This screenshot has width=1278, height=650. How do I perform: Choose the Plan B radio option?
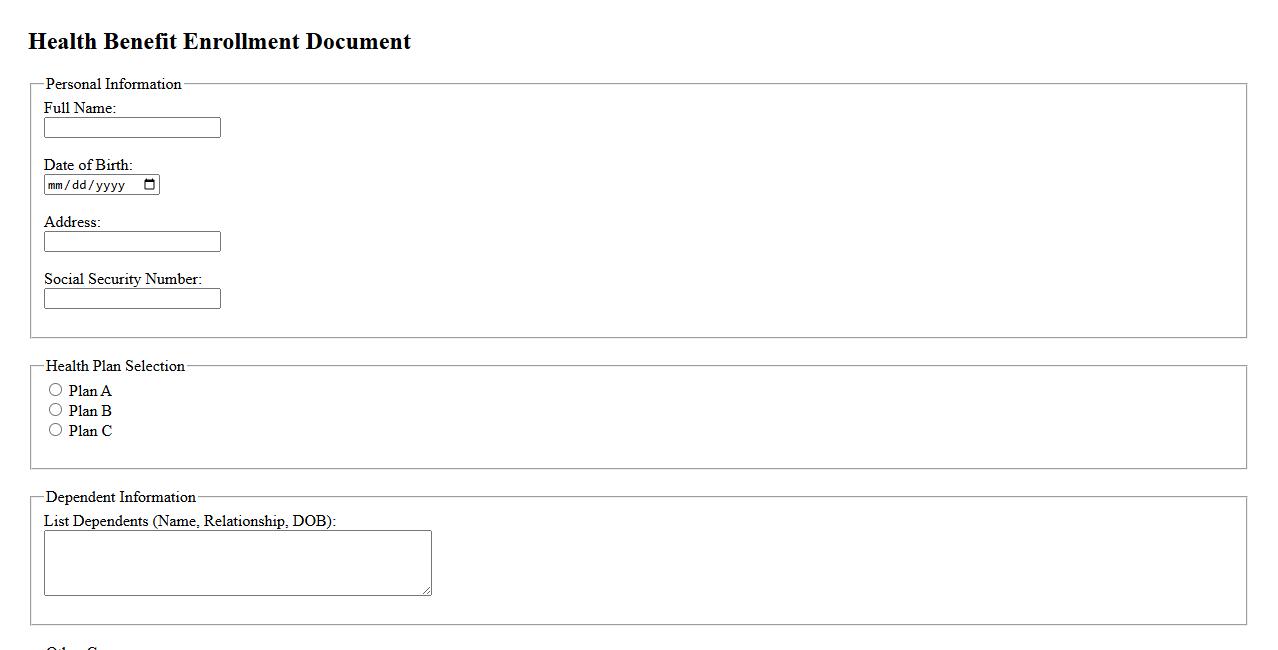tap(56, 410)
